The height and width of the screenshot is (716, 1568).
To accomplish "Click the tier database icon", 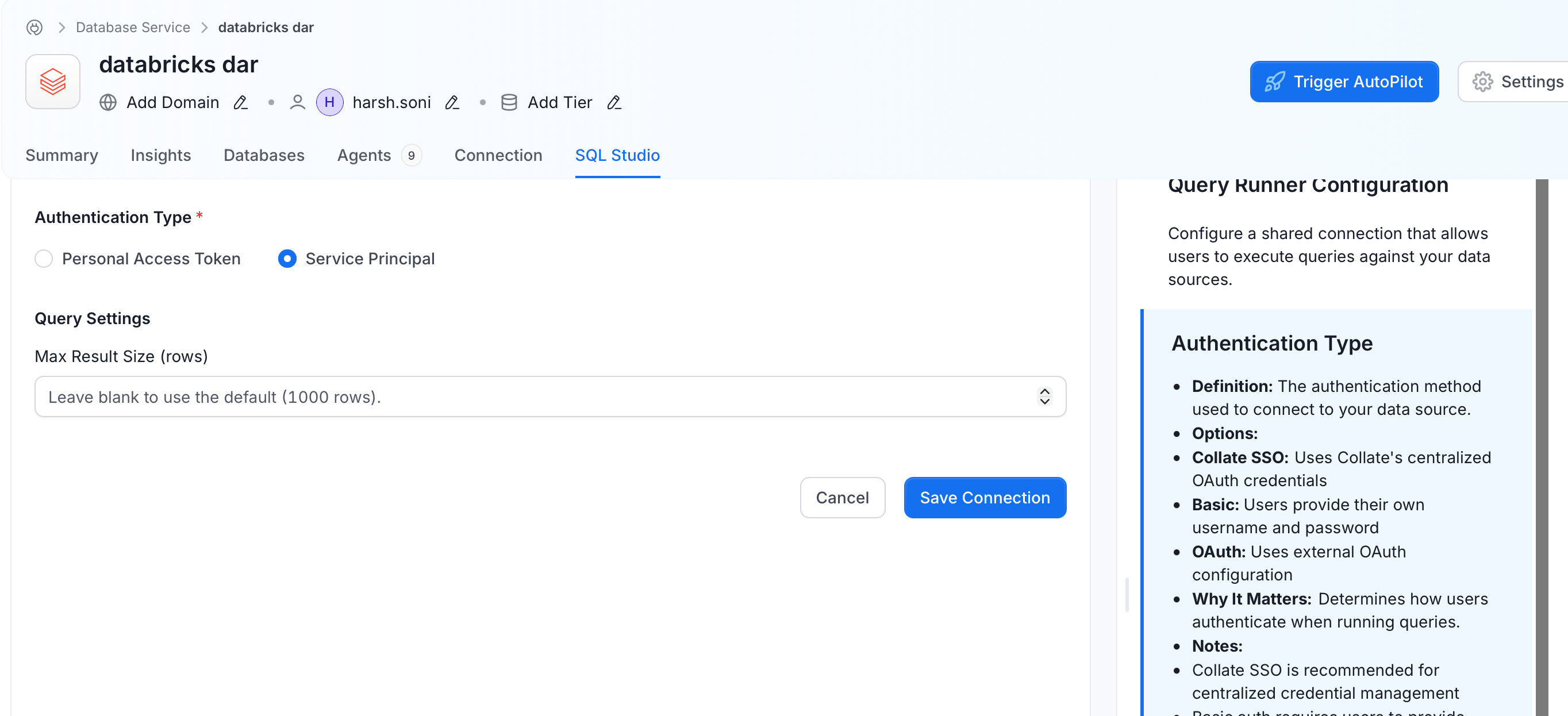I will point(509,102).
